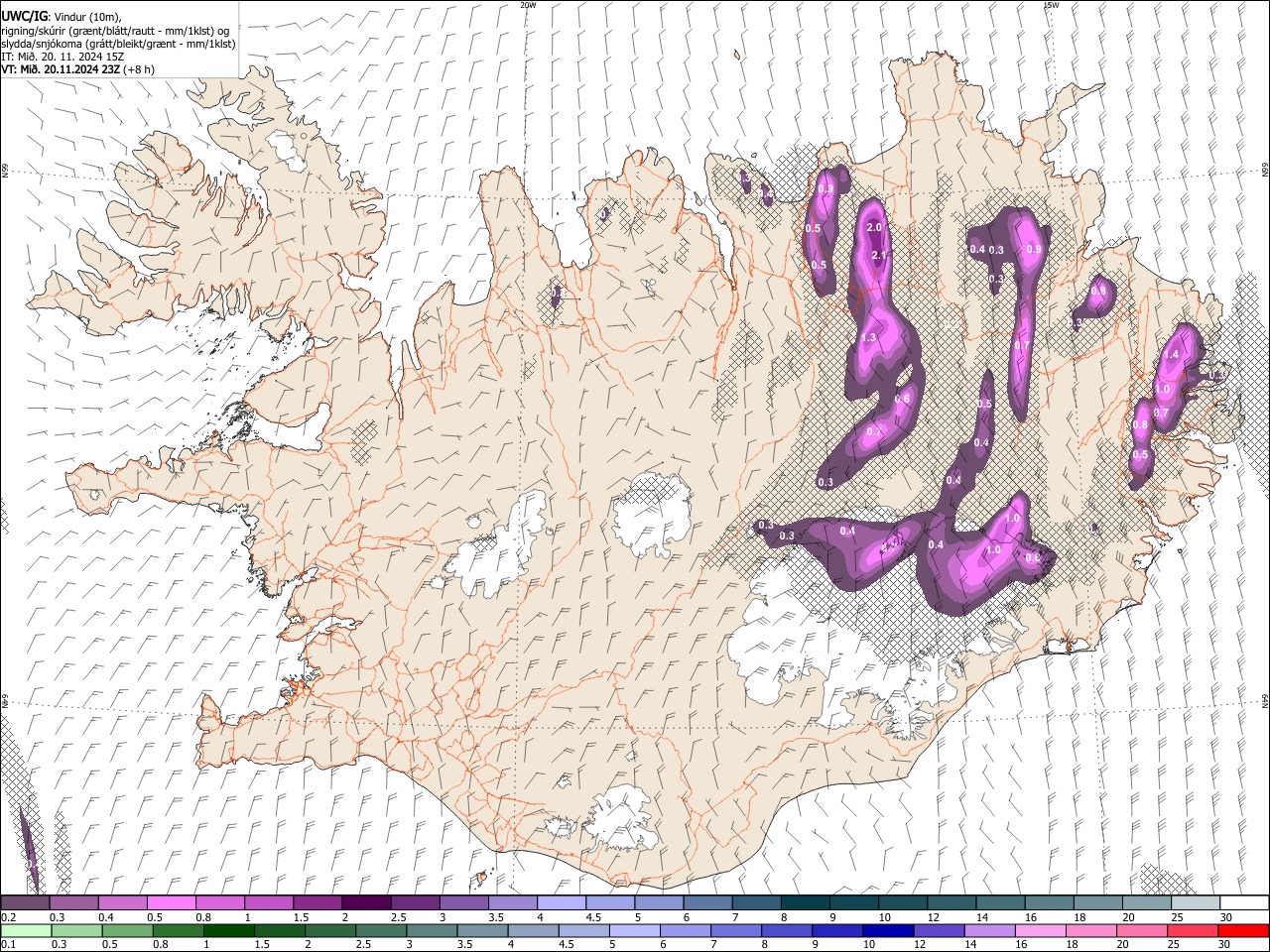
Task: Select the dark teal 8–9 upper-row swatch
Action: [805, 902]
